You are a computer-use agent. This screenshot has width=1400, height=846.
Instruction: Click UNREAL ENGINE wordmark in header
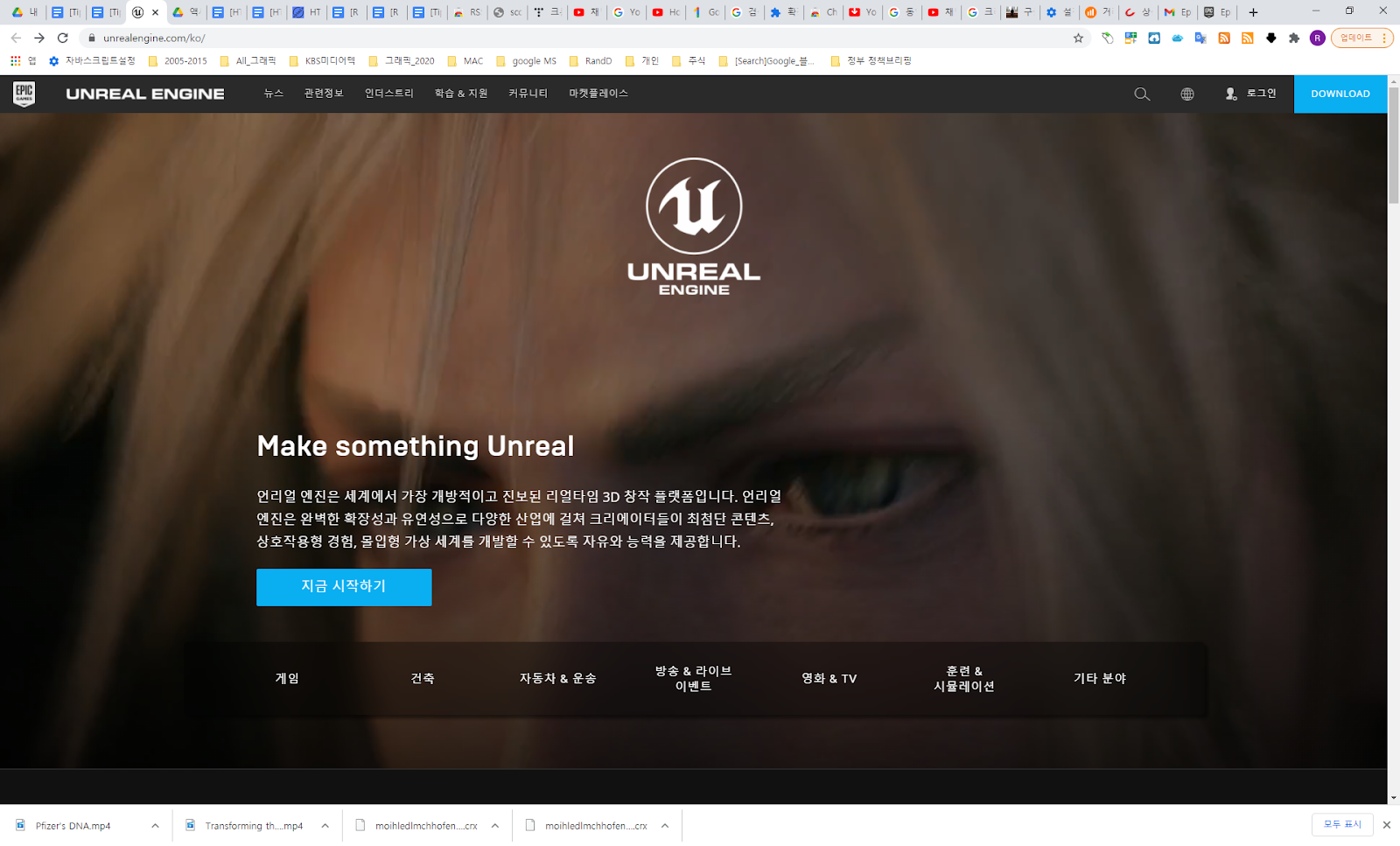coord(145,94)
